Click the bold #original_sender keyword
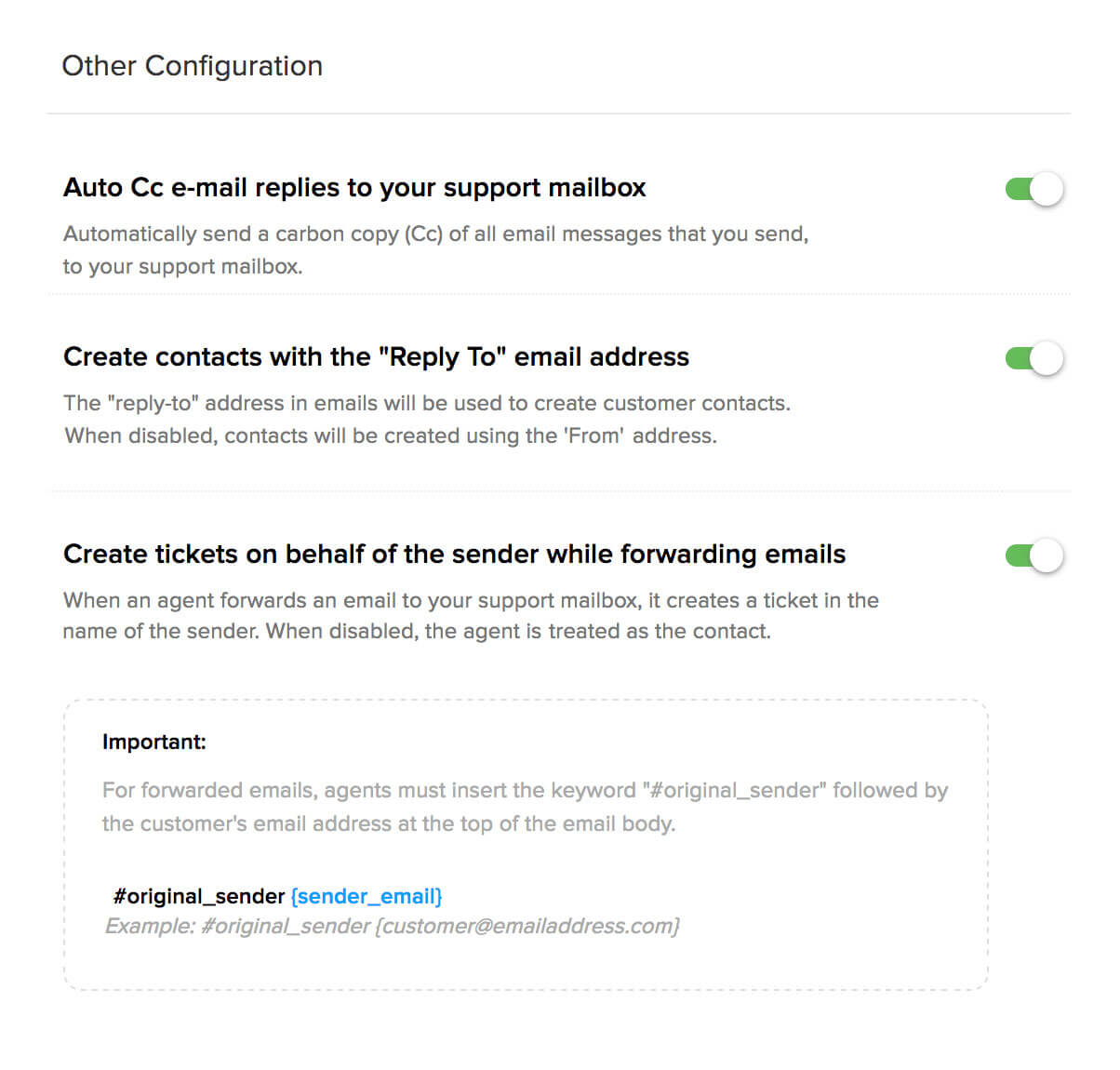1120x1070 pixels. point(198,896)
